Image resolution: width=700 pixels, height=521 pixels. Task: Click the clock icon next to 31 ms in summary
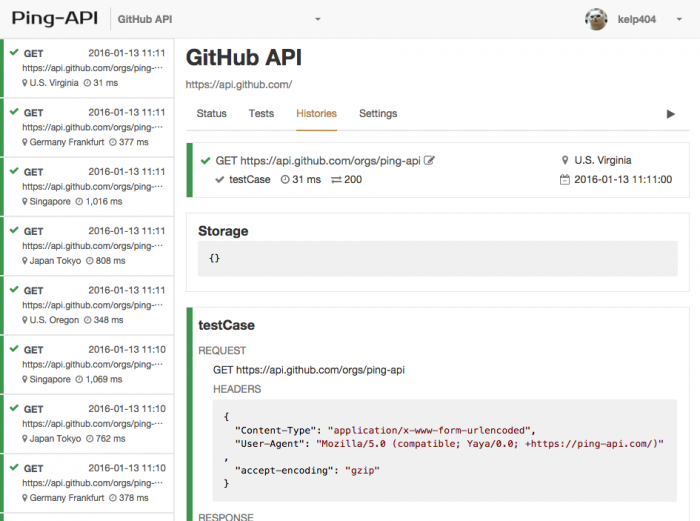(x=285, y=179)
